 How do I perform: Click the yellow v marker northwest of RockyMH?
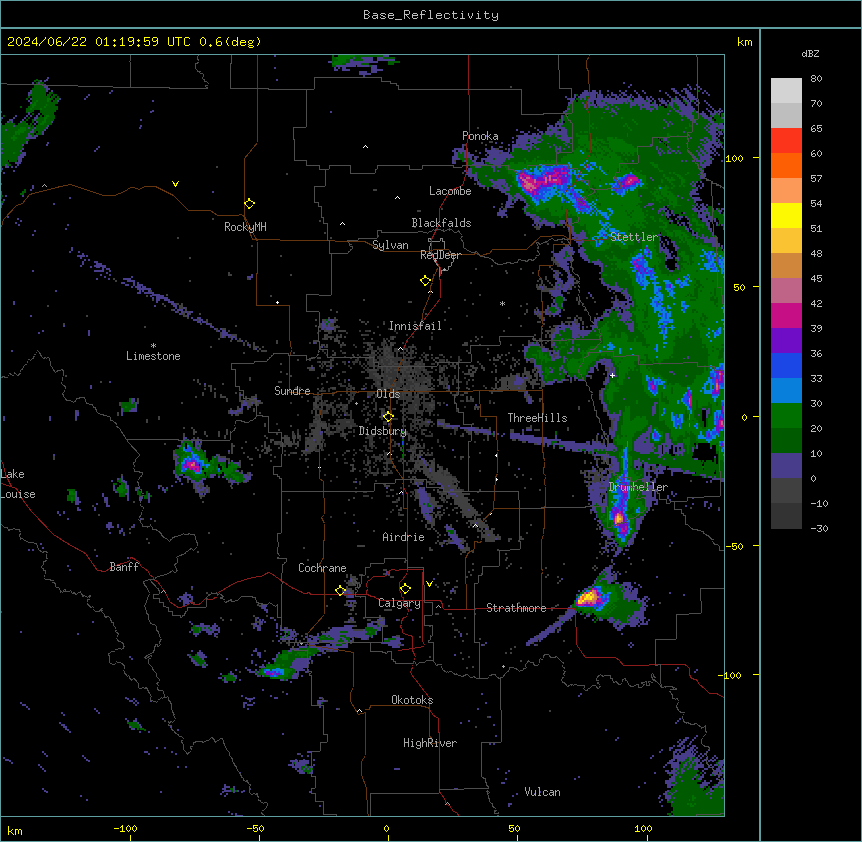point(175,184)
